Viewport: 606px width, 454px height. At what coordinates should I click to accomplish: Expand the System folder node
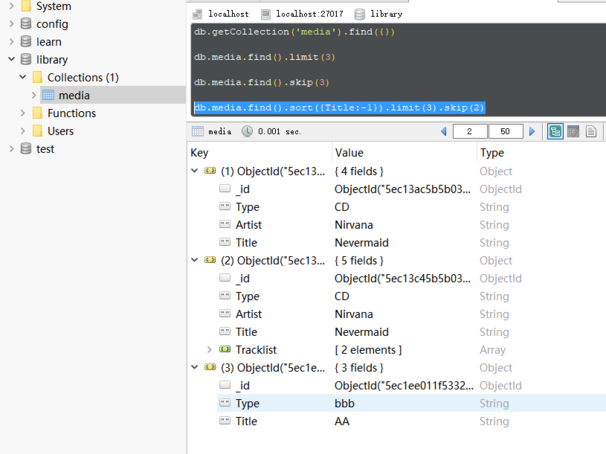(12, 6)
